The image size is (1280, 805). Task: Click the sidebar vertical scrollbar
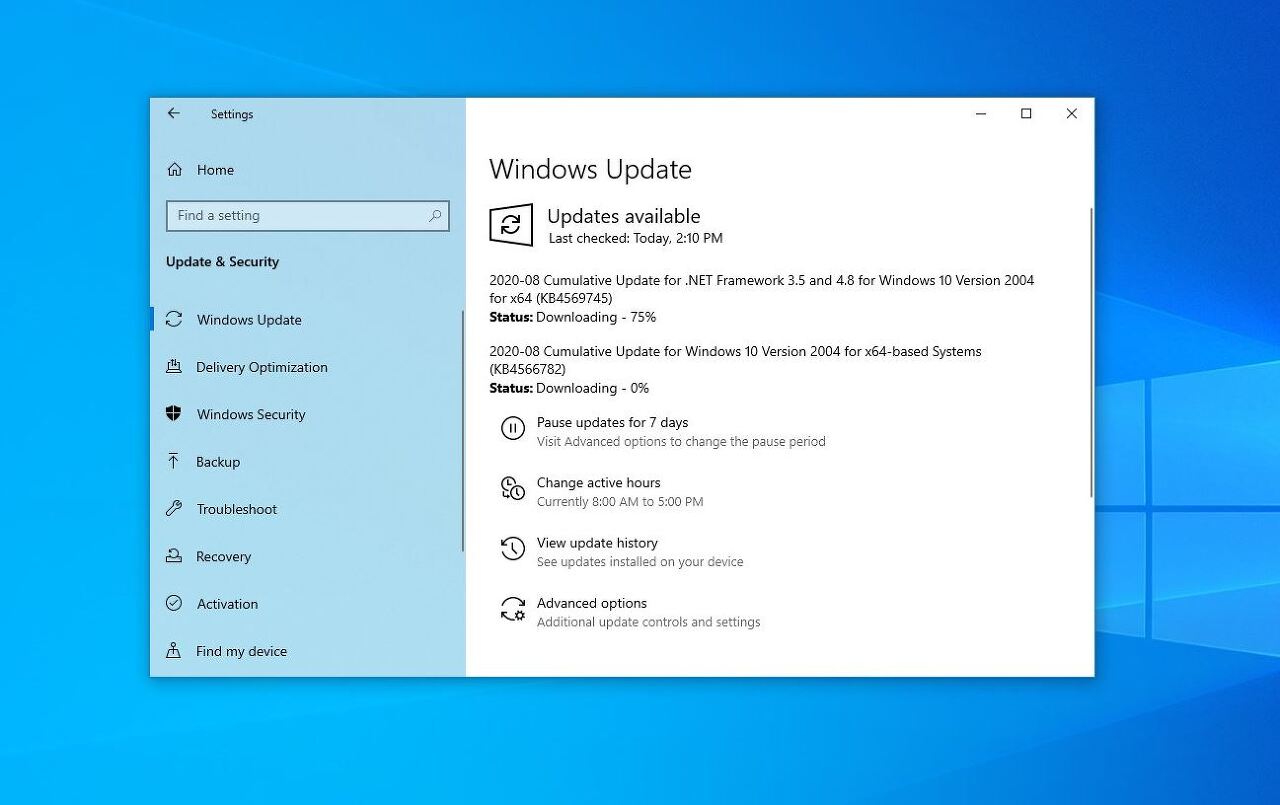click(463, 430)
